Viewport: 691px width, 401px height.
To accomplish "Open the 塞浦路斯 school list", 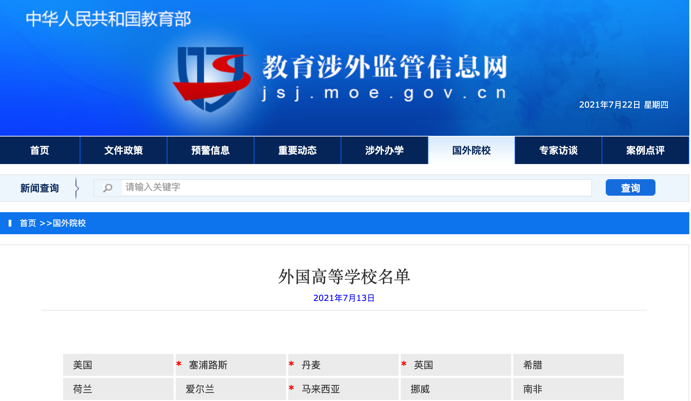I will 231,365.
